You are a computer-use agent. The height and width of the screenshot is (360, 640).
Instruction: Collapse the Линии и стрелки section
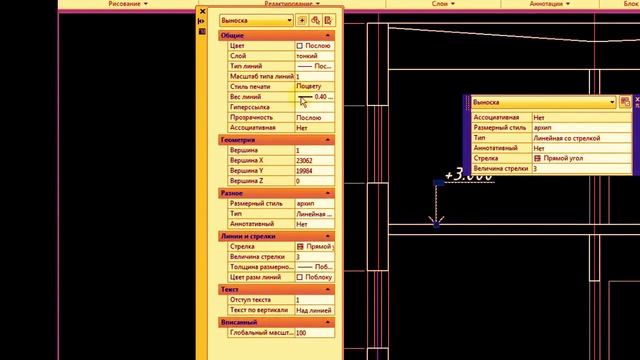pos(327,236)
